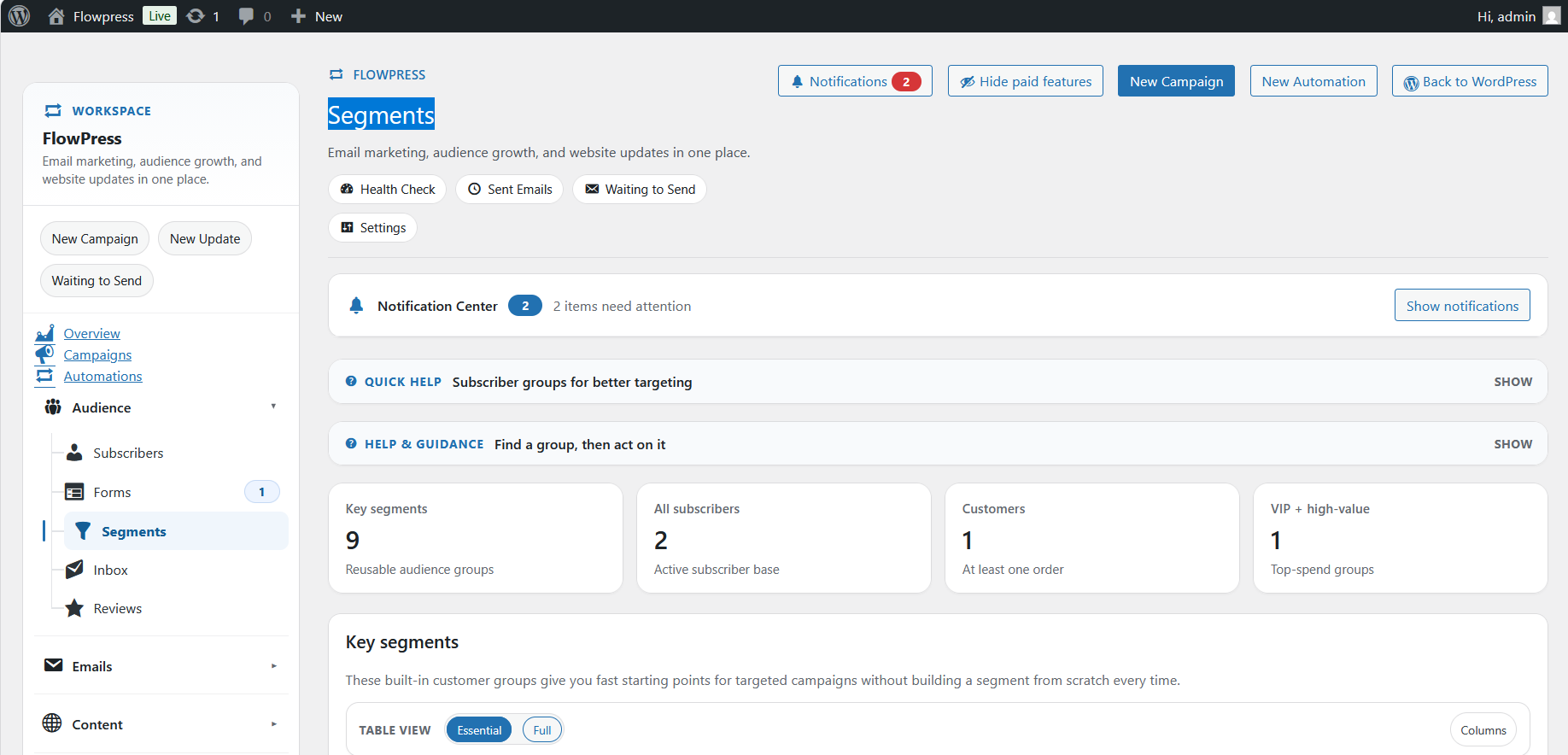
Task: Click the admin avatar icon
Action: (1552, 16)
